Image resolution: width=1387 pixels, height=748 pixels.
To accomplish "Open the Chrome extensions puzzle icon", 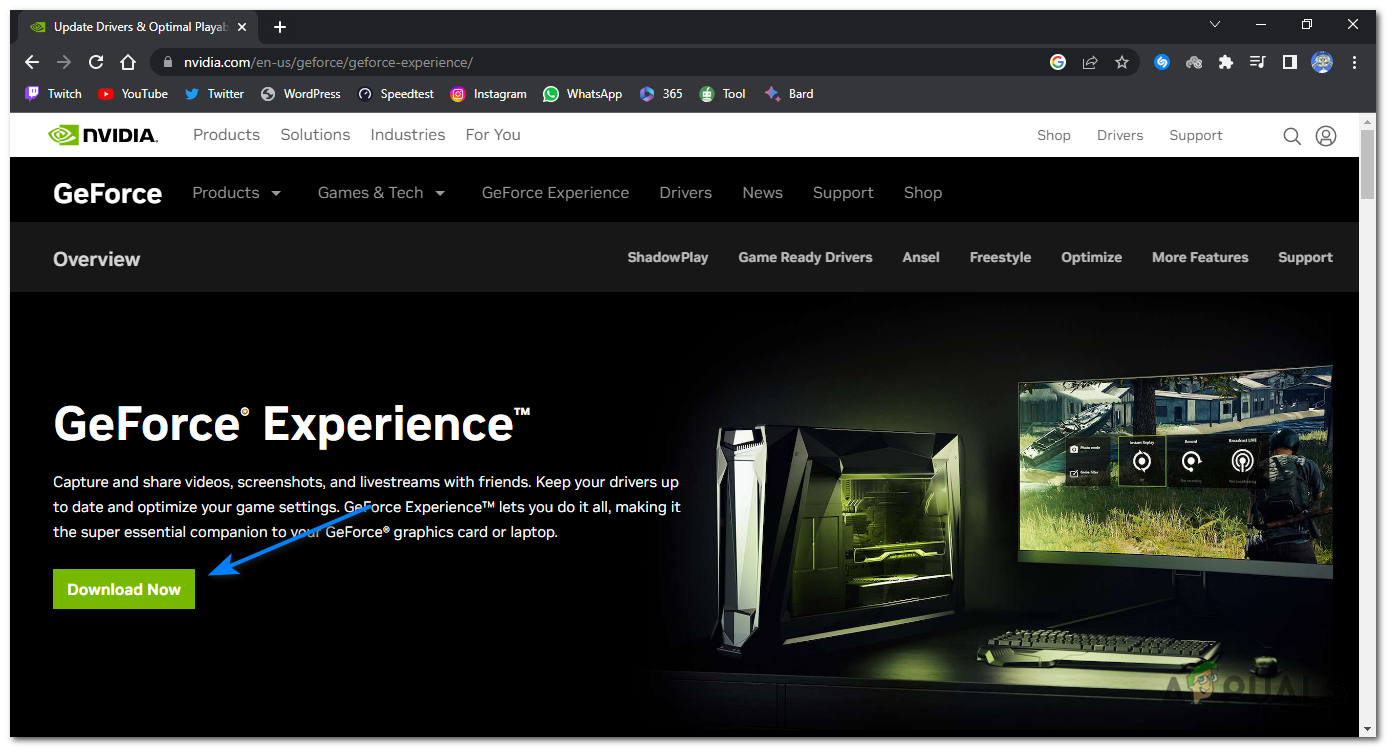I will pyautogui.click(x=1226, y=62).
